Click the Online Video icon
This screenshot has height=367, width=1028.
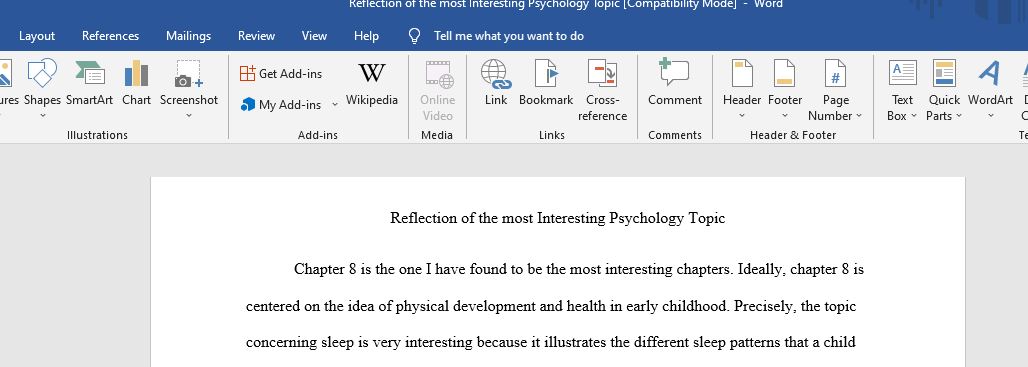coord(438,74)
